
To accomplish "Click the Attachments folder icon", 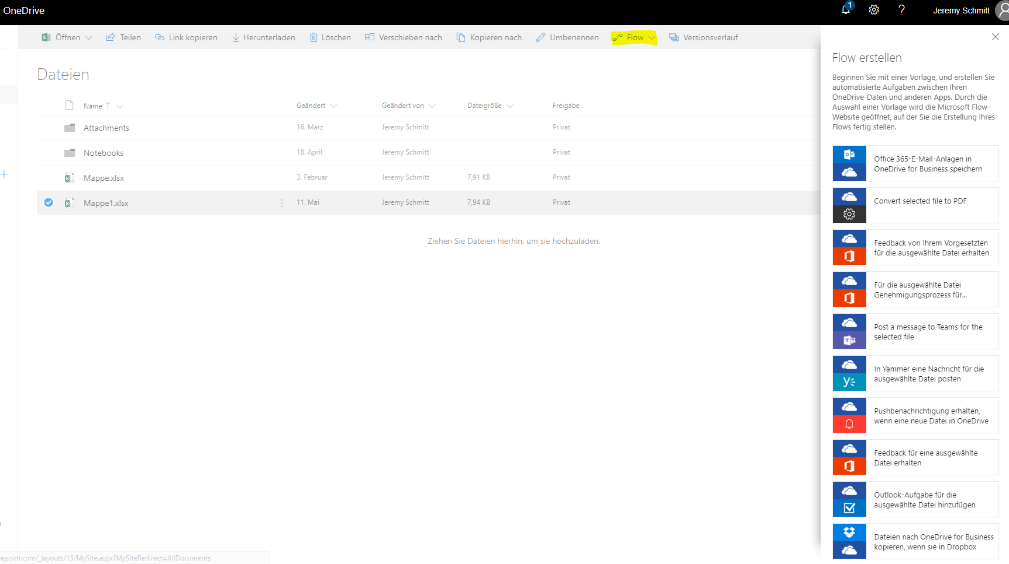I will (69, 128).
